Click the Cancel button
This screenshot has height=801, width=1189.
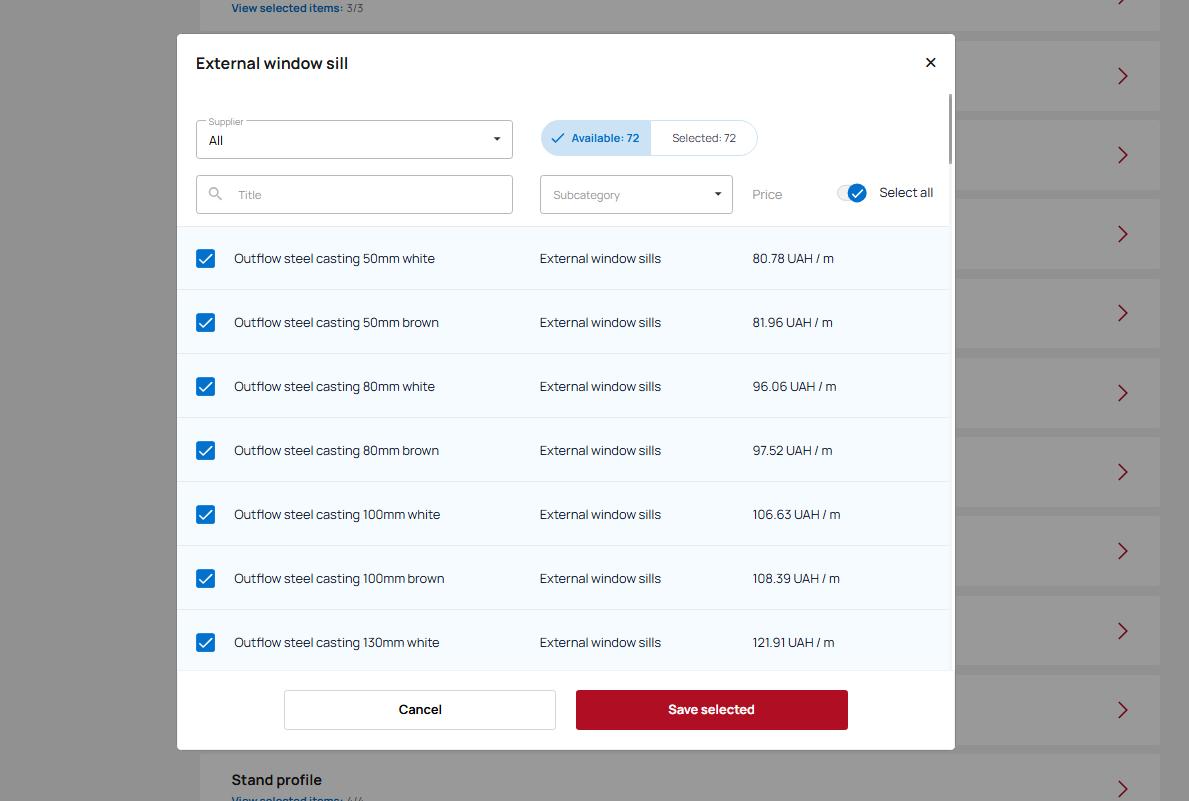(420, 710)
